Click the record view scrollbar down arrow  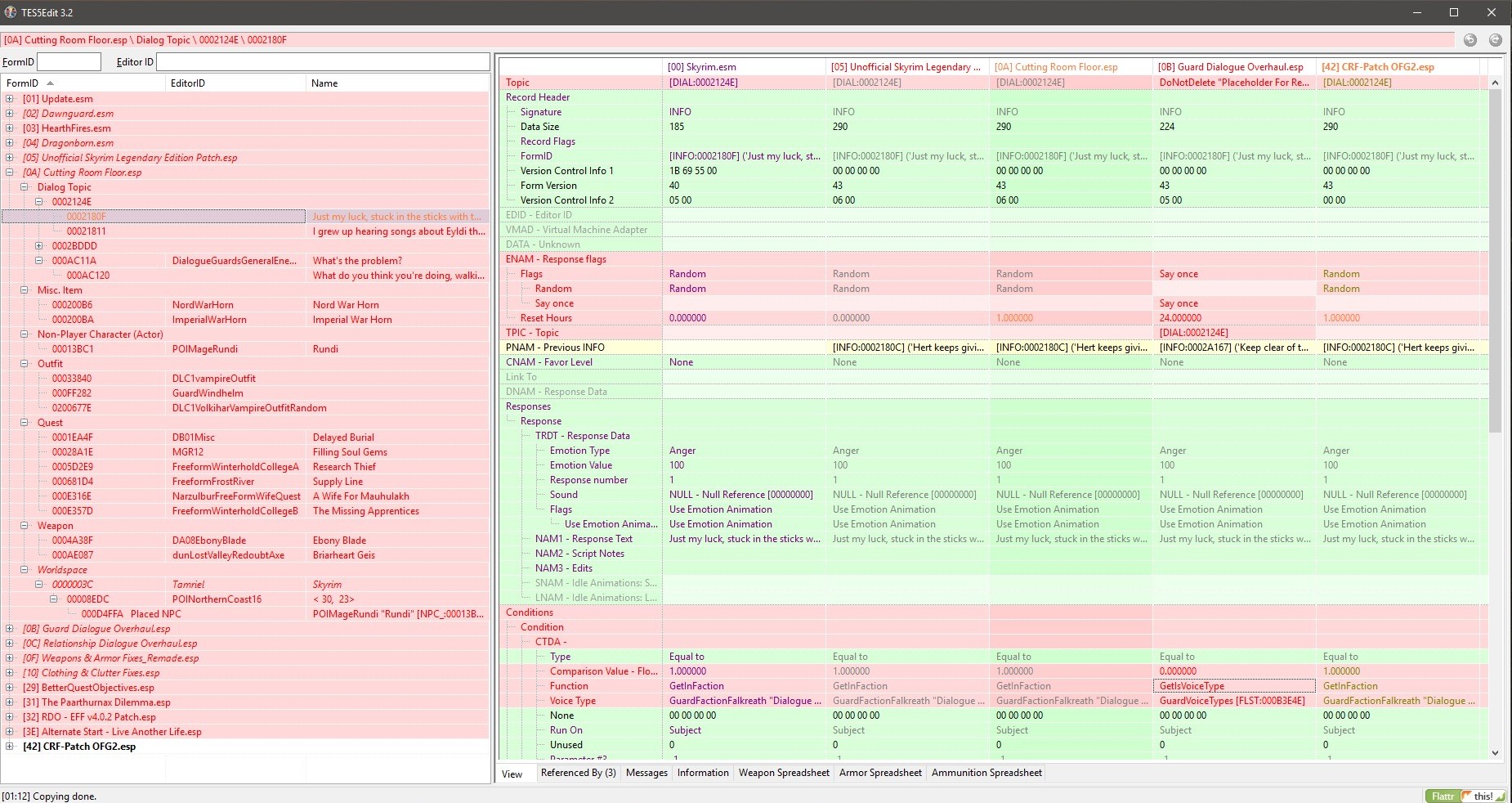point(1495,753)
